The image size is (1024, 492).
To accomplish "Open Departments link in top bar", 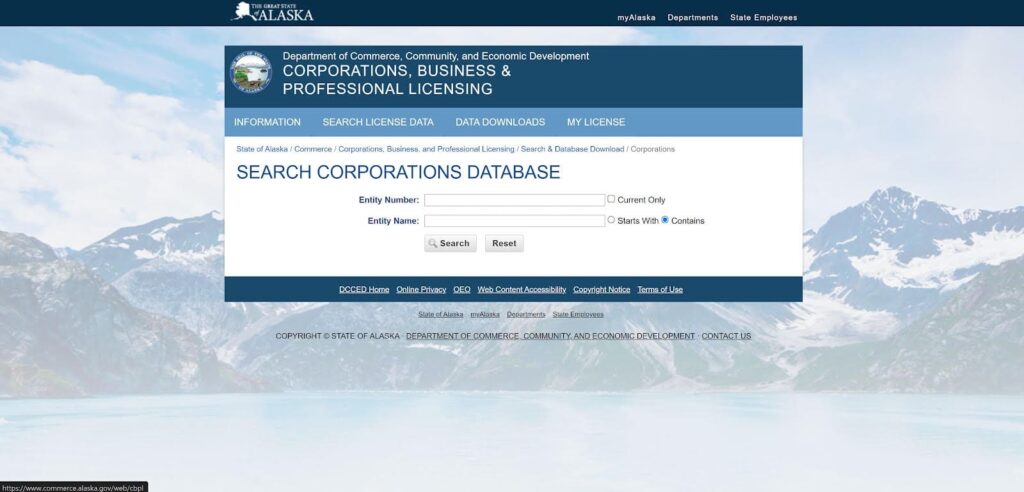I will coord(693,17).
